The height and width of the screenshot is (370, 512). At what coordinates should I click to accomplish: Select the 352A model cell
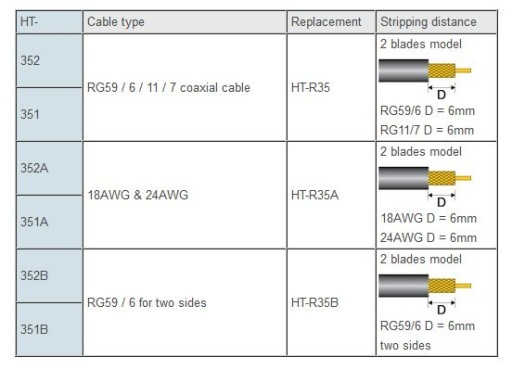coord(49,168)
